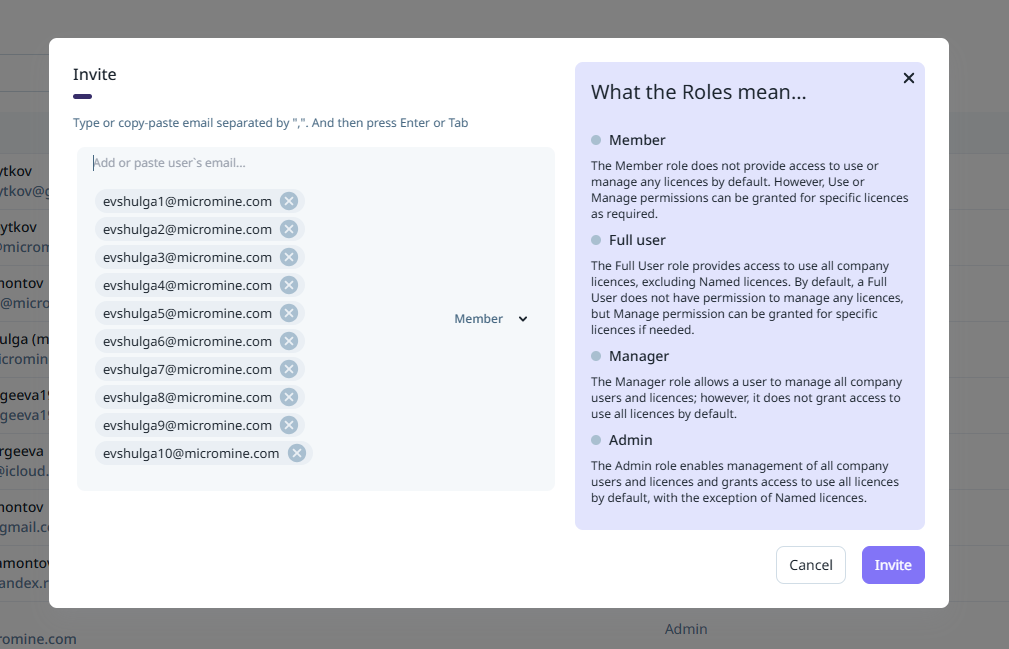Remove evshulga2@micromine.com email chip

pyautogui.click(x=289, y=229)
